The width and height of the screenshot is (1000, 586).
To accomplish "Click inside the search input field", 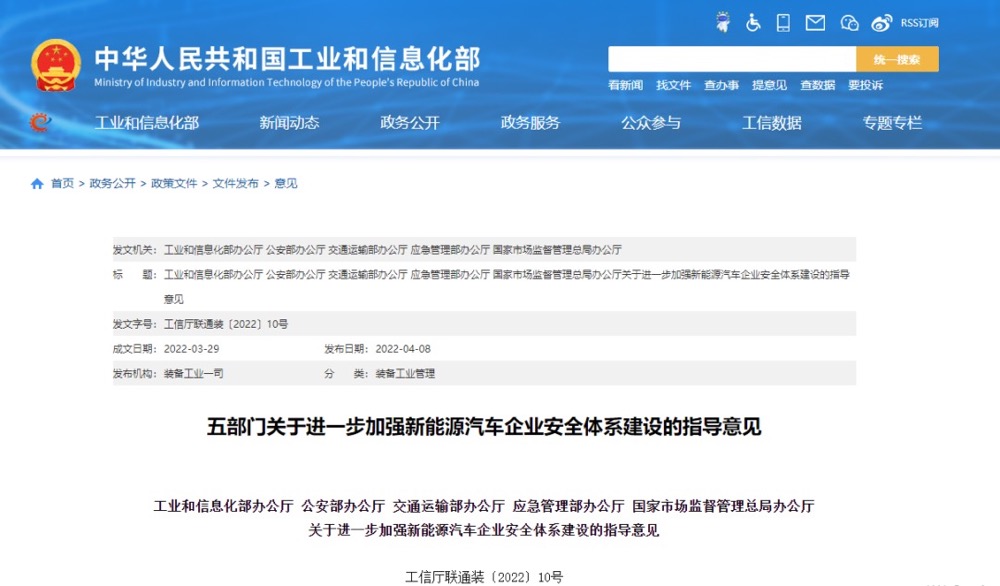I will [x=731, y=59].
